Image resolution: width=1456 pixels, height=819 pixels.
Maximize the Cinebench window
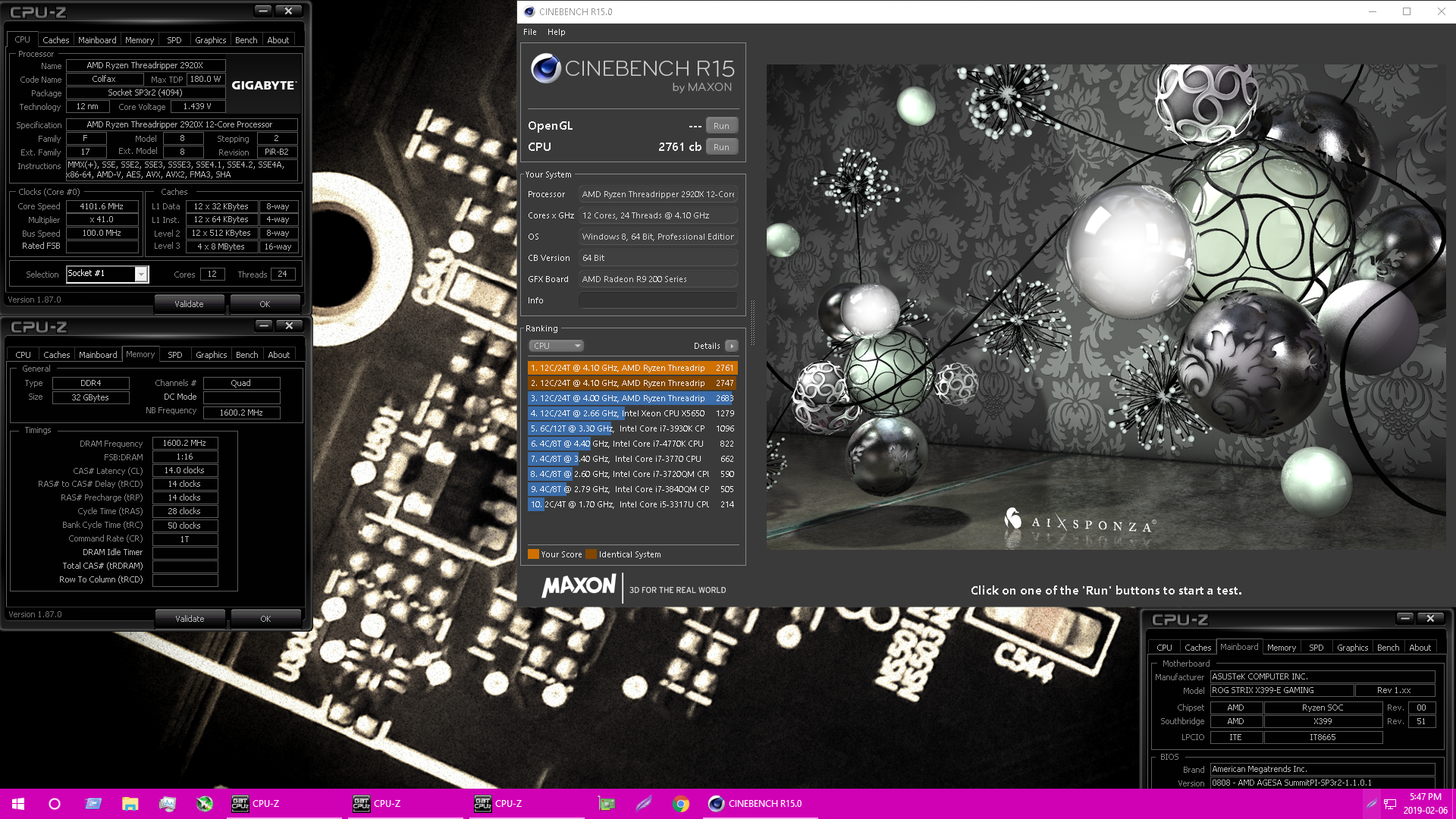coord(1407,11)
